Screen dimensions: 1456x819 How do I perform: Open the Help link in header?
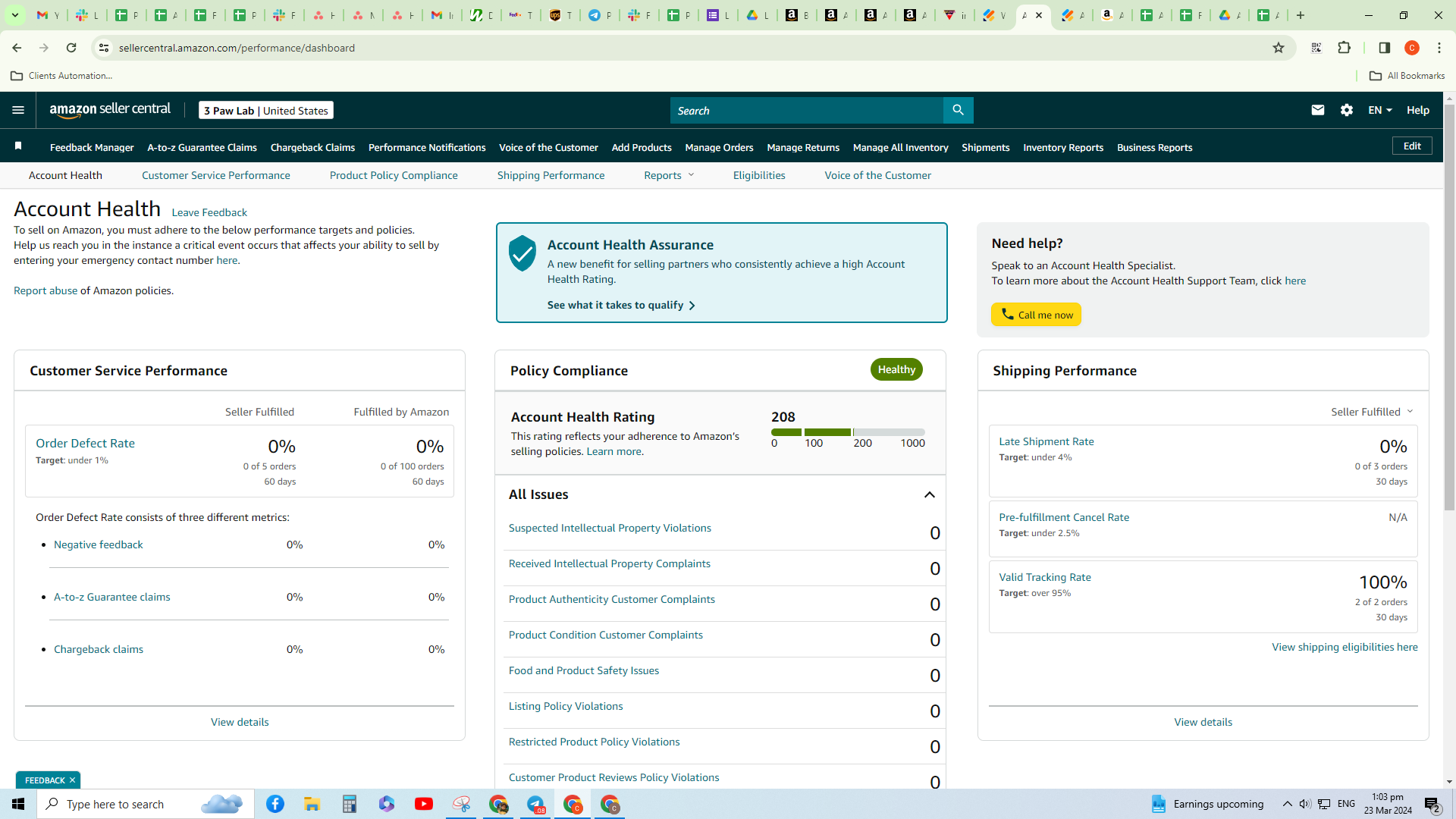click(1418, 110)
